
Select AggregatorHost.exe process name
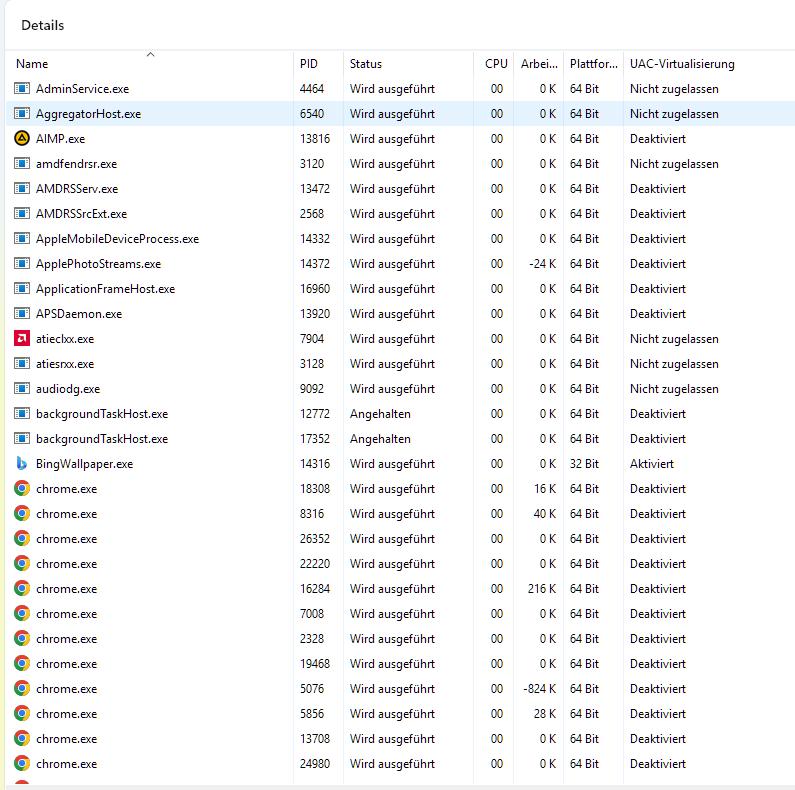[88, 114]
